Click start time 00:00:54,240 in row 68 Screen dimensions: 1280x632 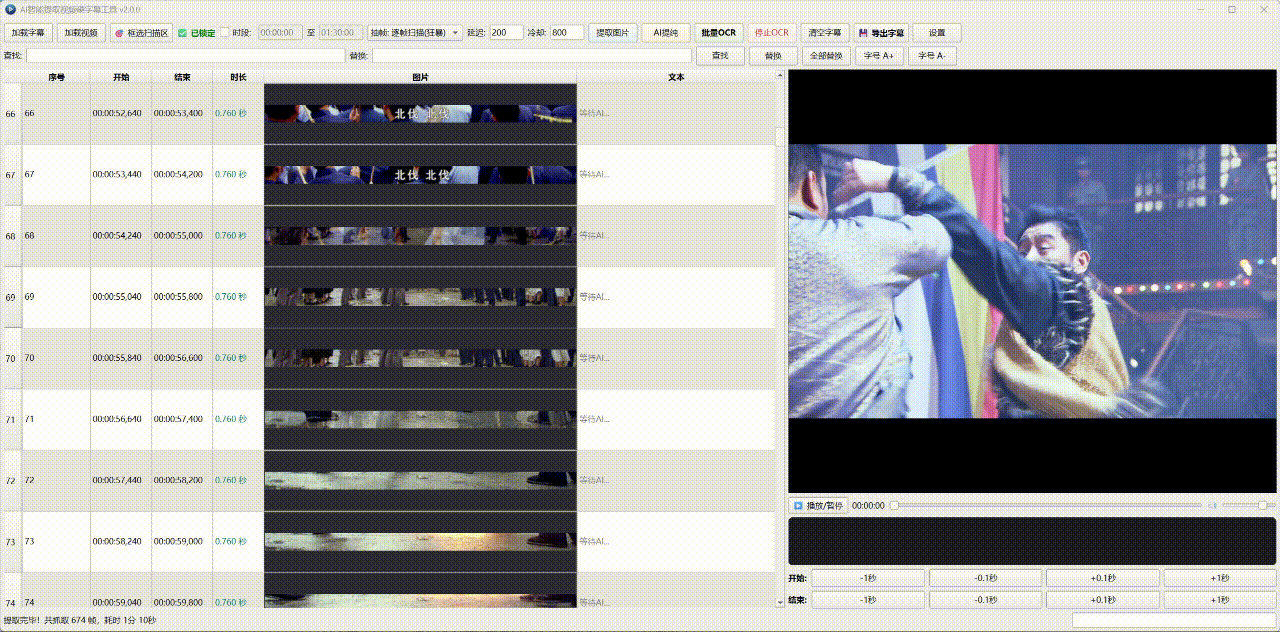(x=117, y=236)
